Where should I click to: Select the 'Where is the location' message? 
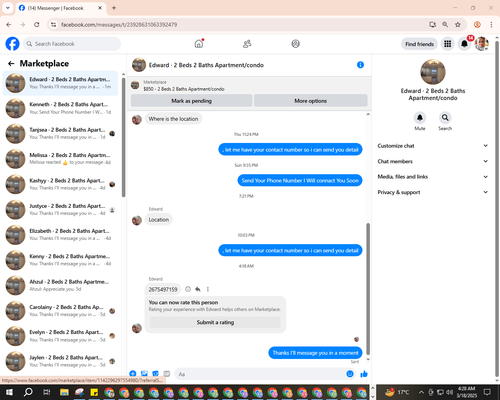173,119
